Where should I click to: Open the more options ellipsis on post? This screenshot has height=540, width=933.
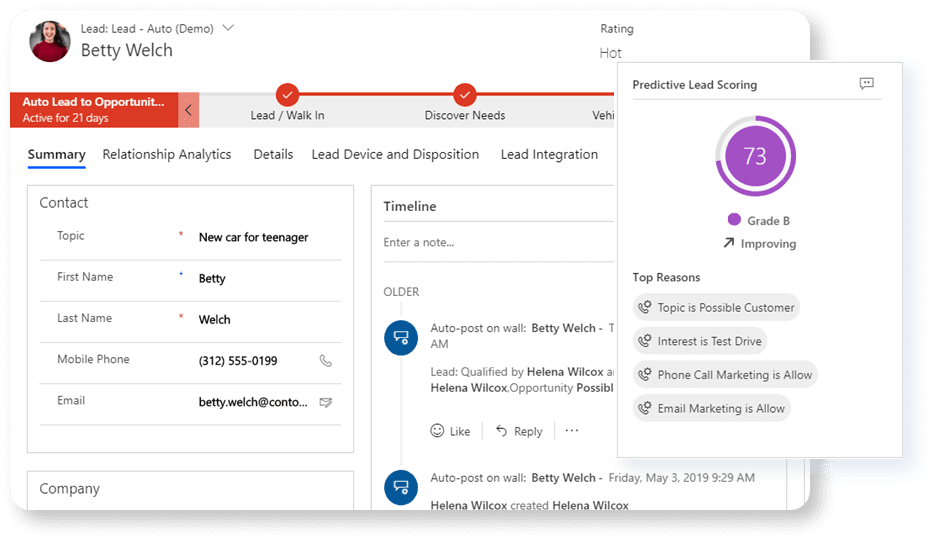point(571,431)
